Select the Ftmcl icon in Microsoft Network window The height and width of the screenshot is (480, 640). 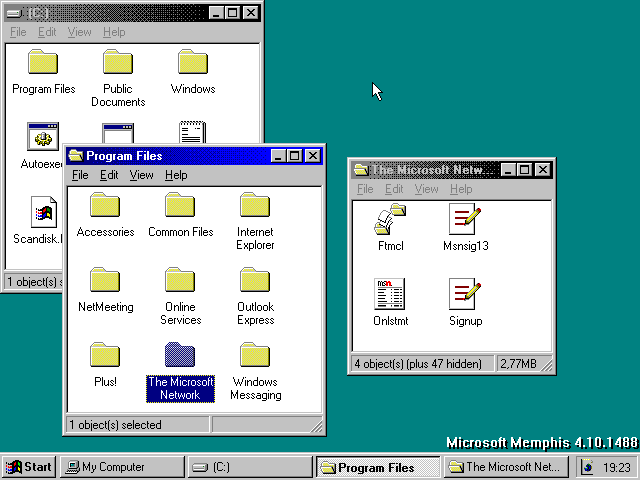[x=390, y=219]
